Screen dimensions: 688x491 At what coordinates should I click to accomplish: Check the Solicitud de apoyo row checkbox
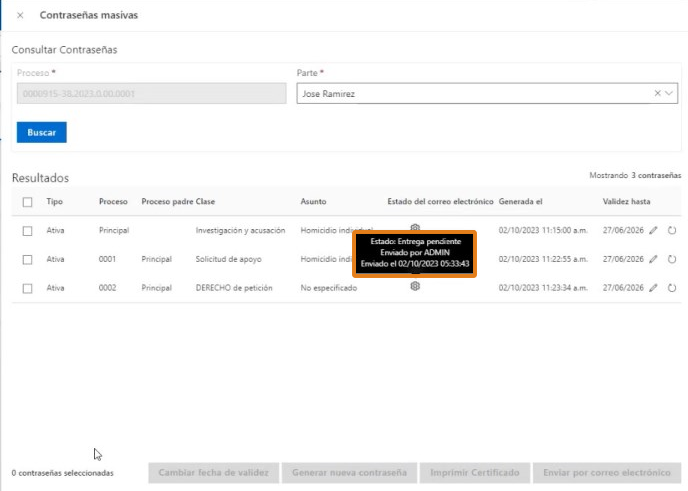point(28,260)
